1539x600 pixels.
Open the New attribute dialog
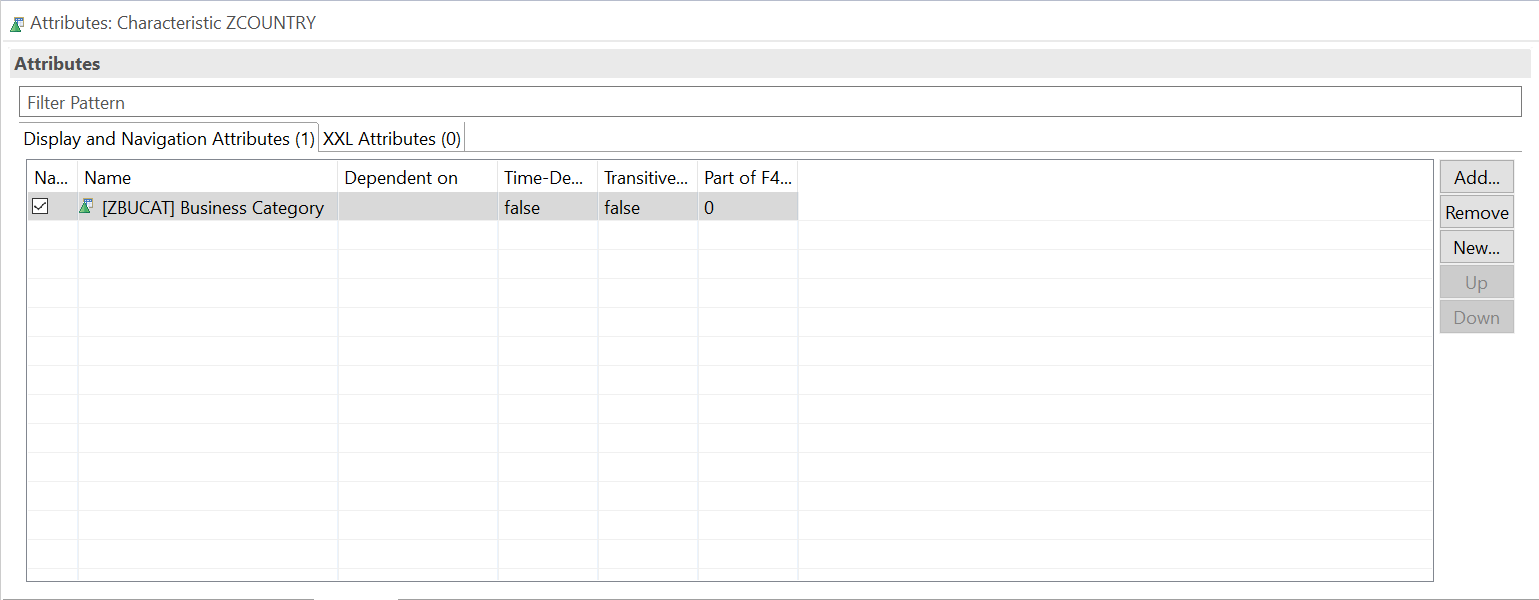1476,247
